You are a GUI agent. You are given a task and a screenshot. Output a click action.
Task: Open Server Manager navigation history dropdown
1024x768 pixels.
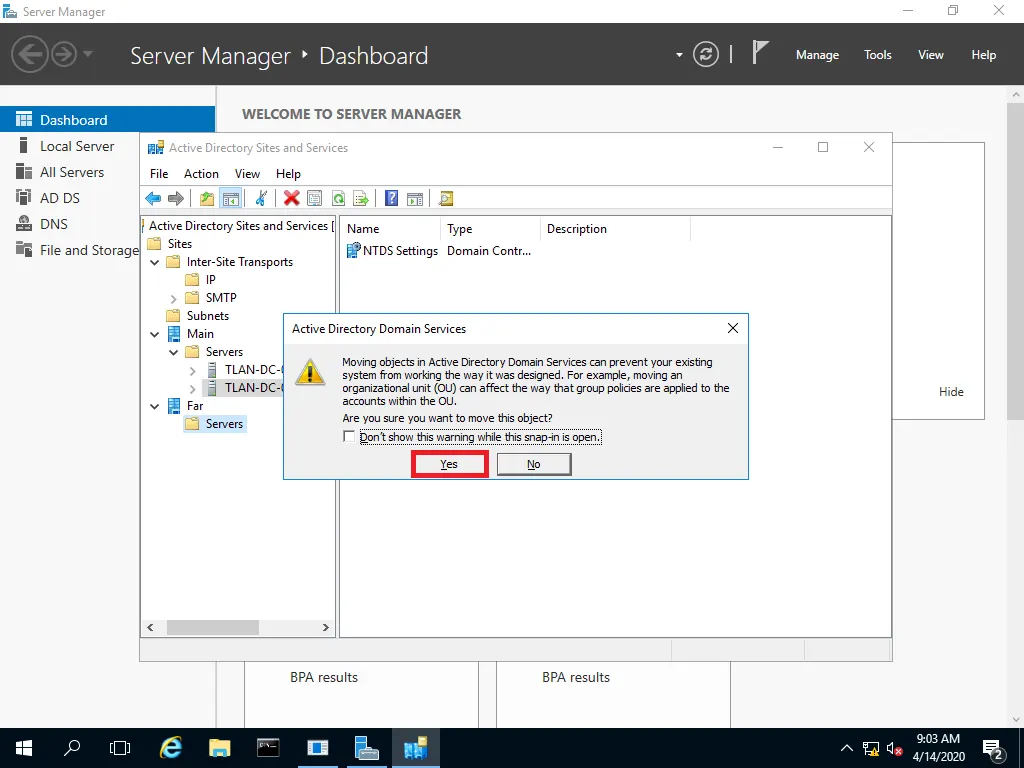coord(88,54)
